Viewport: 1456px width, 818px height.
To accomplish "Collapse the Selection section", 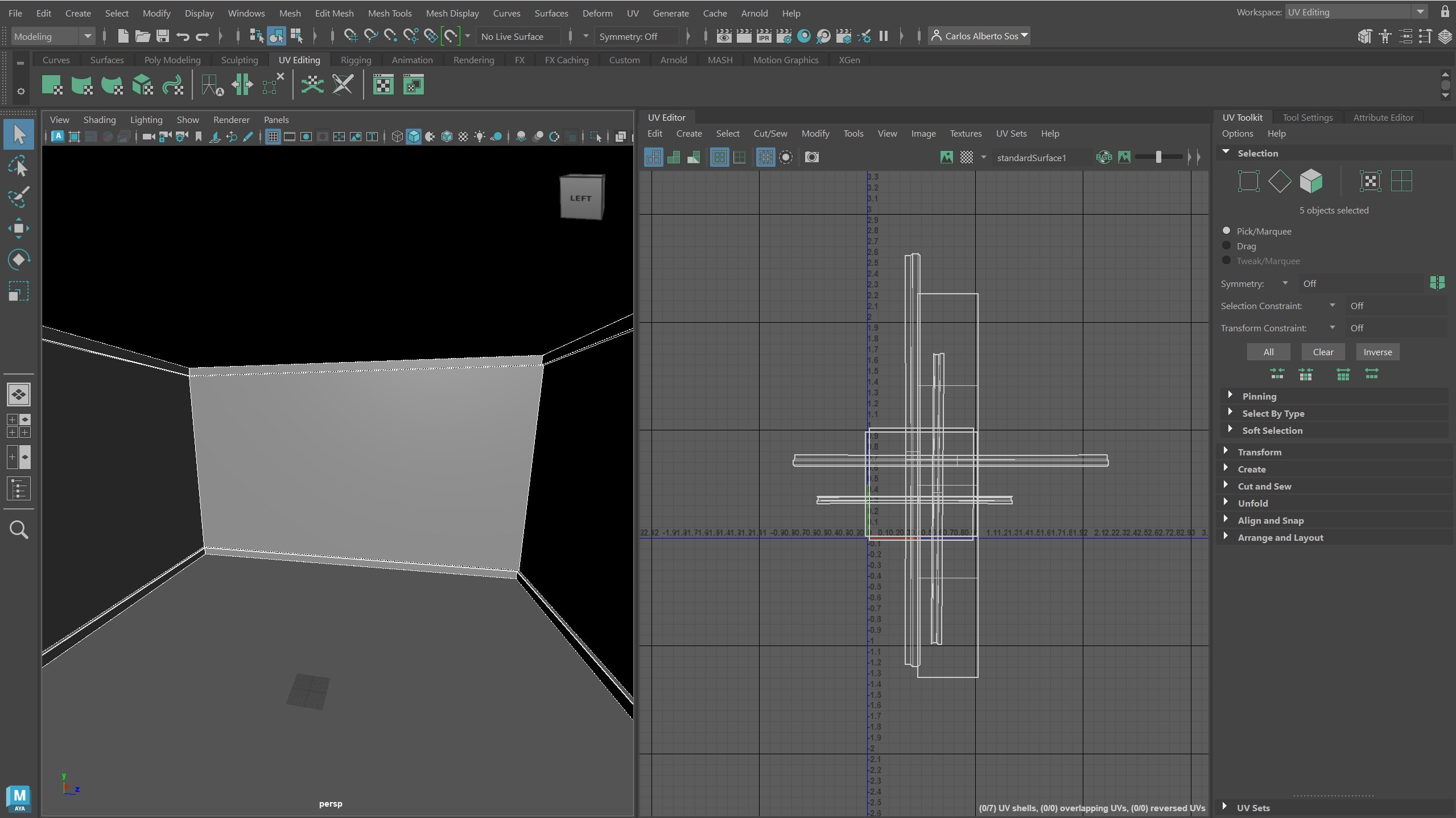I will pyautogui.click(x=1333, y=153).
